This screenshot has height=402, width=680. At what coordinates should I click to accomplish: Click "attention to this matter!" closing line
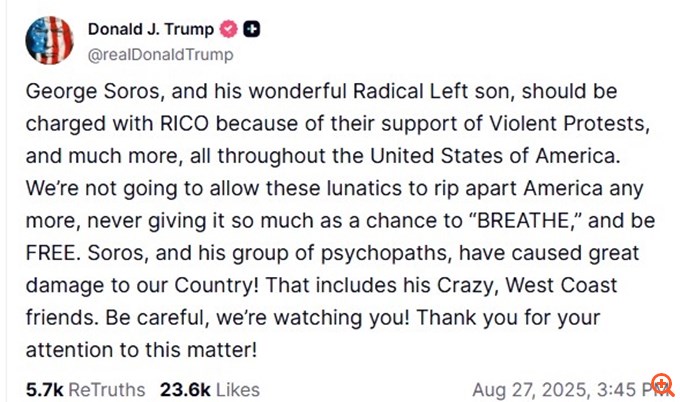142,350
